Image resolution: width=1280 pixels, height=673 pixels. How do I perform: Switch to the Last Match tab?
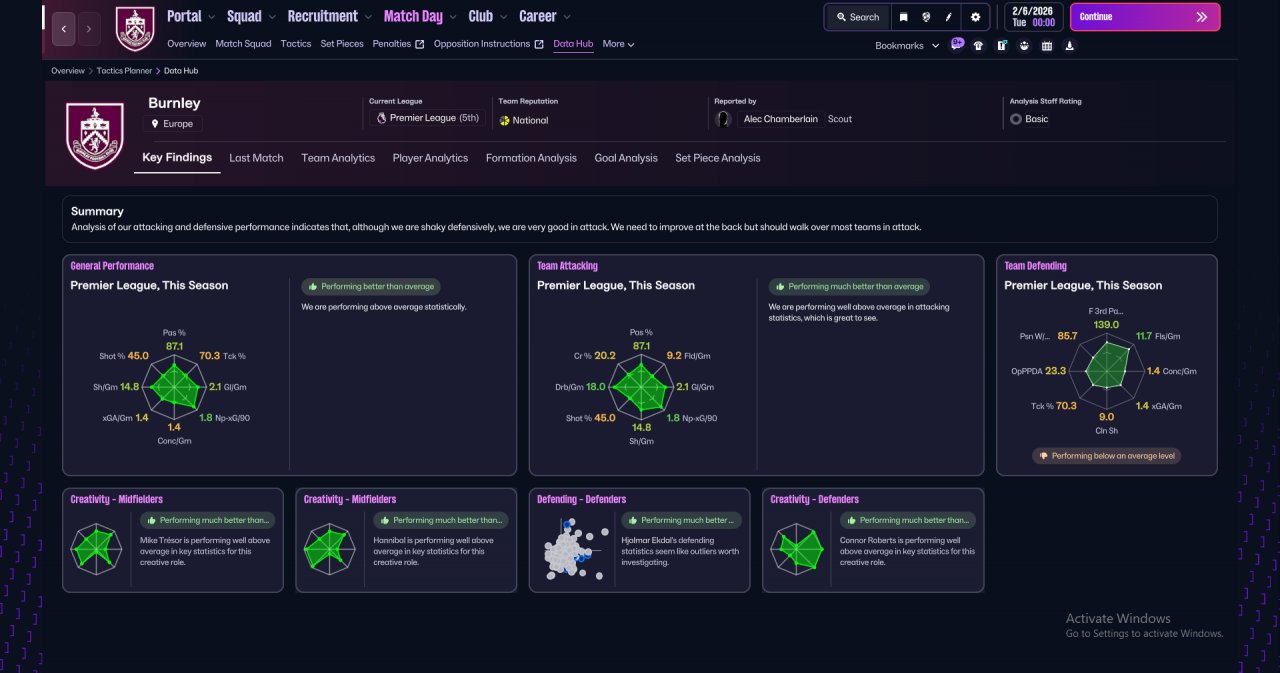coord(256,158)
